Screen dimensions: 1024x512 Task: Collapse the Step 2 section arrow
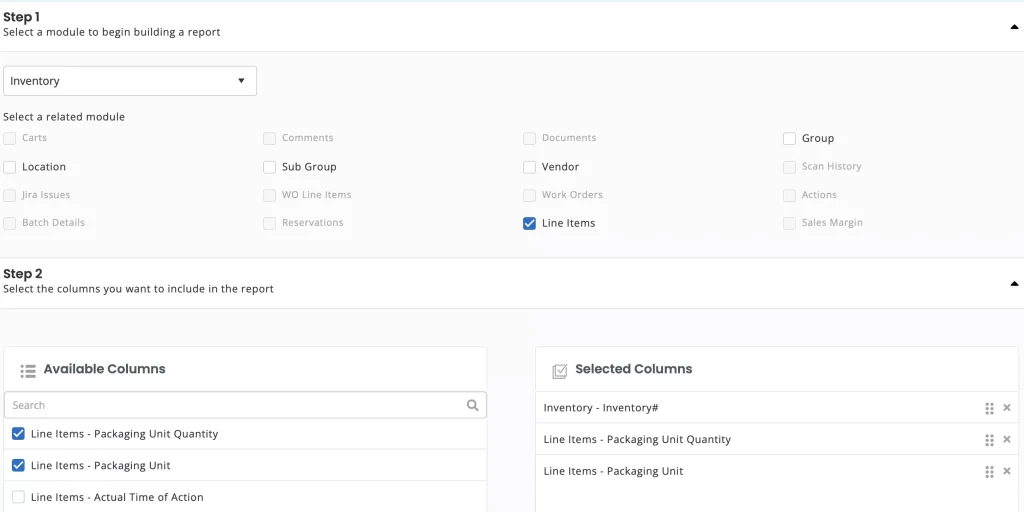(x=1014, y=283)
